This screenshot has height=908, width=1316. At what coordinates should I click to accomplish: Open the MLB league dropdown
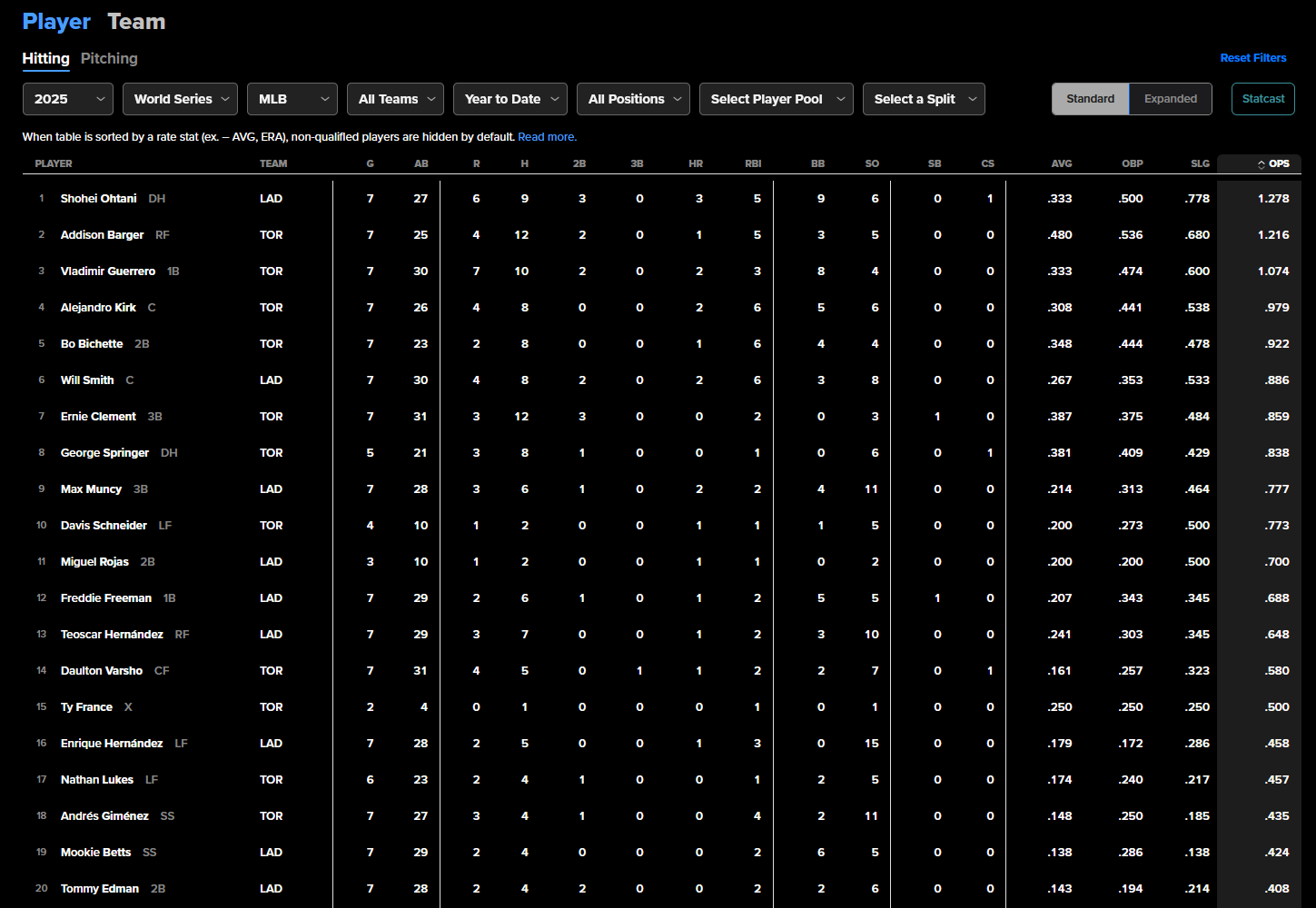pyautogui.click(x=292, y=99)
